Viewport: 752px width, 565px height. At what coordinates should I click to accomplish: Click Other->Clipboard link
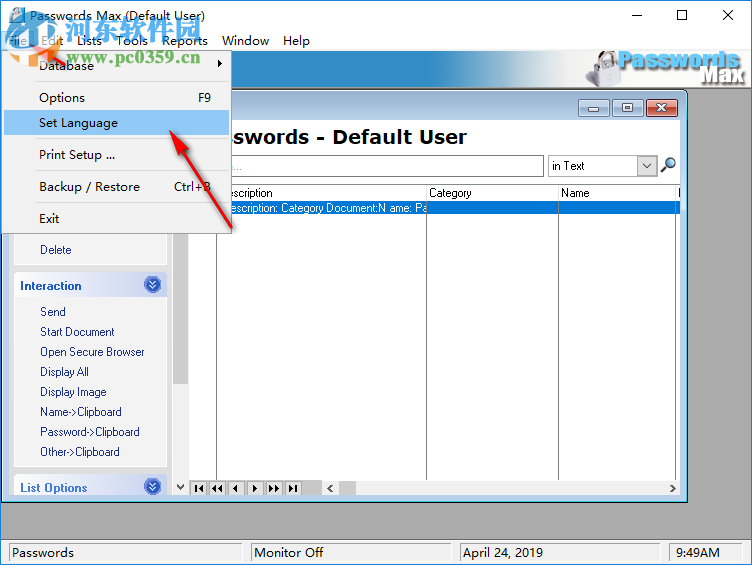pos(80,452)
